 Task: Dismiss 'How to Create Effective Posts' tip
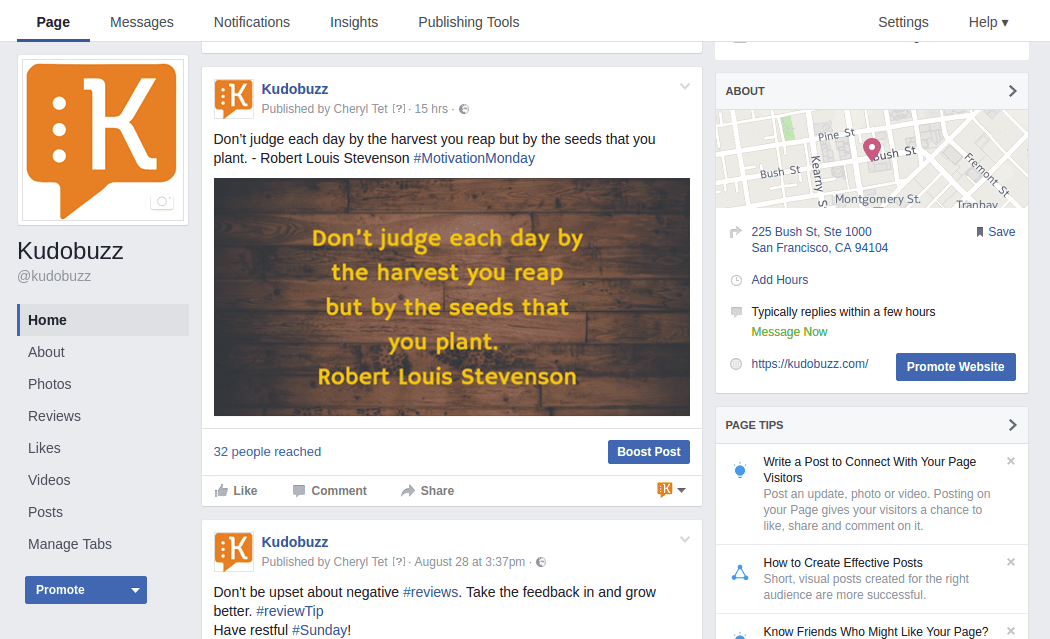tap(1011, 562)
